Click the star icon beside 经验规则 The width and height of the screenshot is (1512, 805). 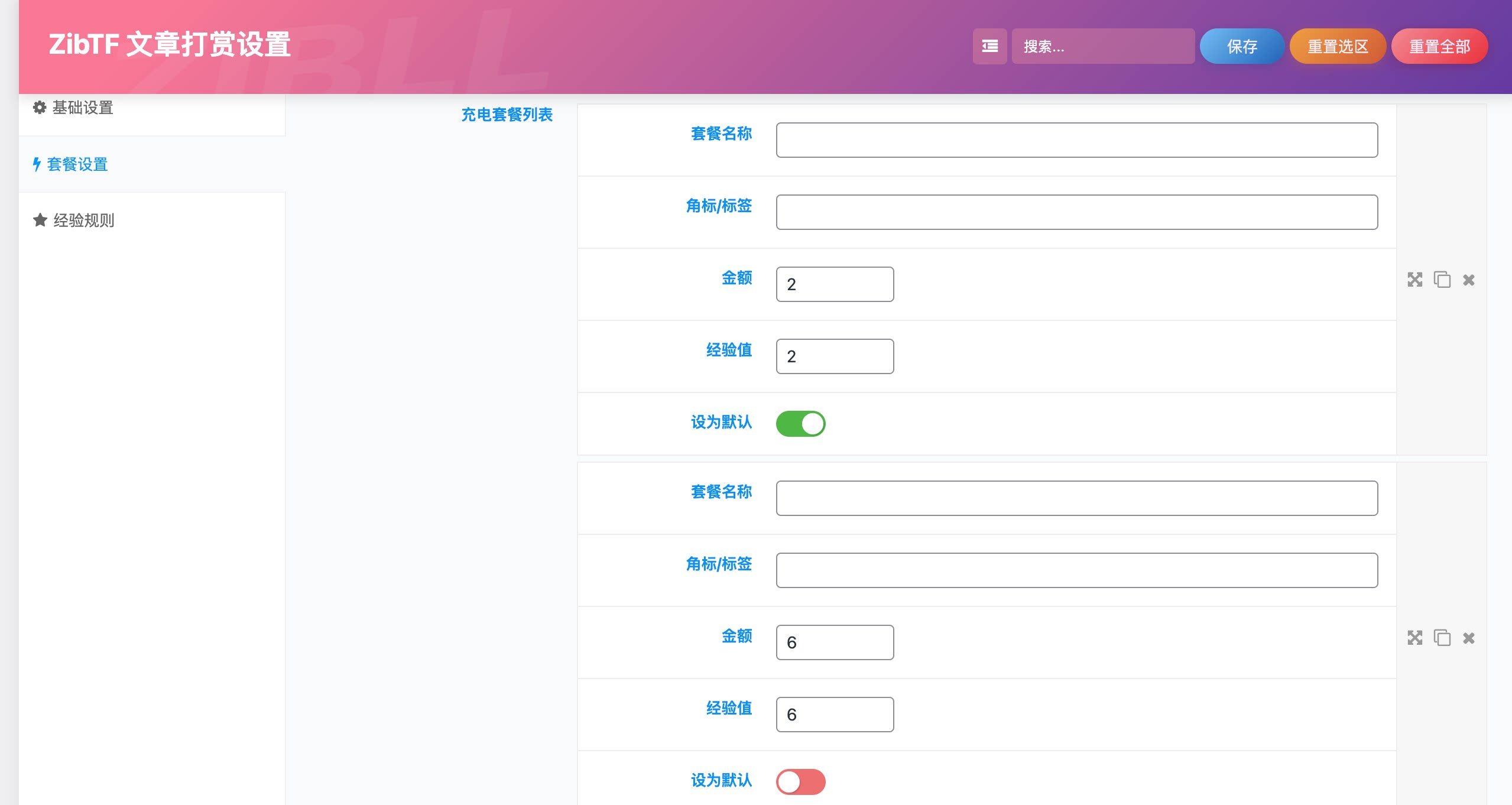[39, 220]
